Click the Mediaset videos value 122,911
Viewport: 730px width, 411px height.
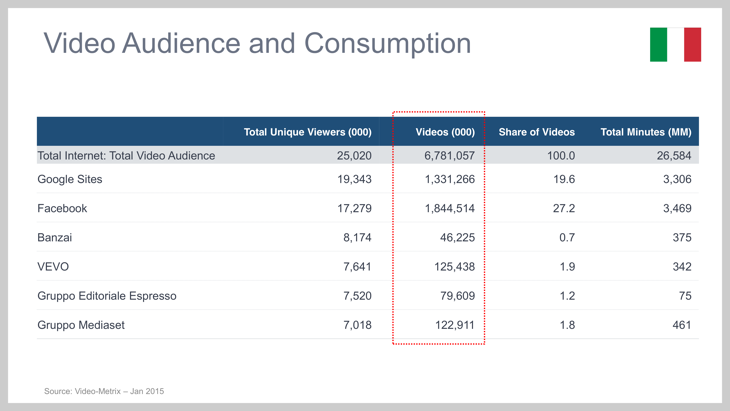click(455, 325)
